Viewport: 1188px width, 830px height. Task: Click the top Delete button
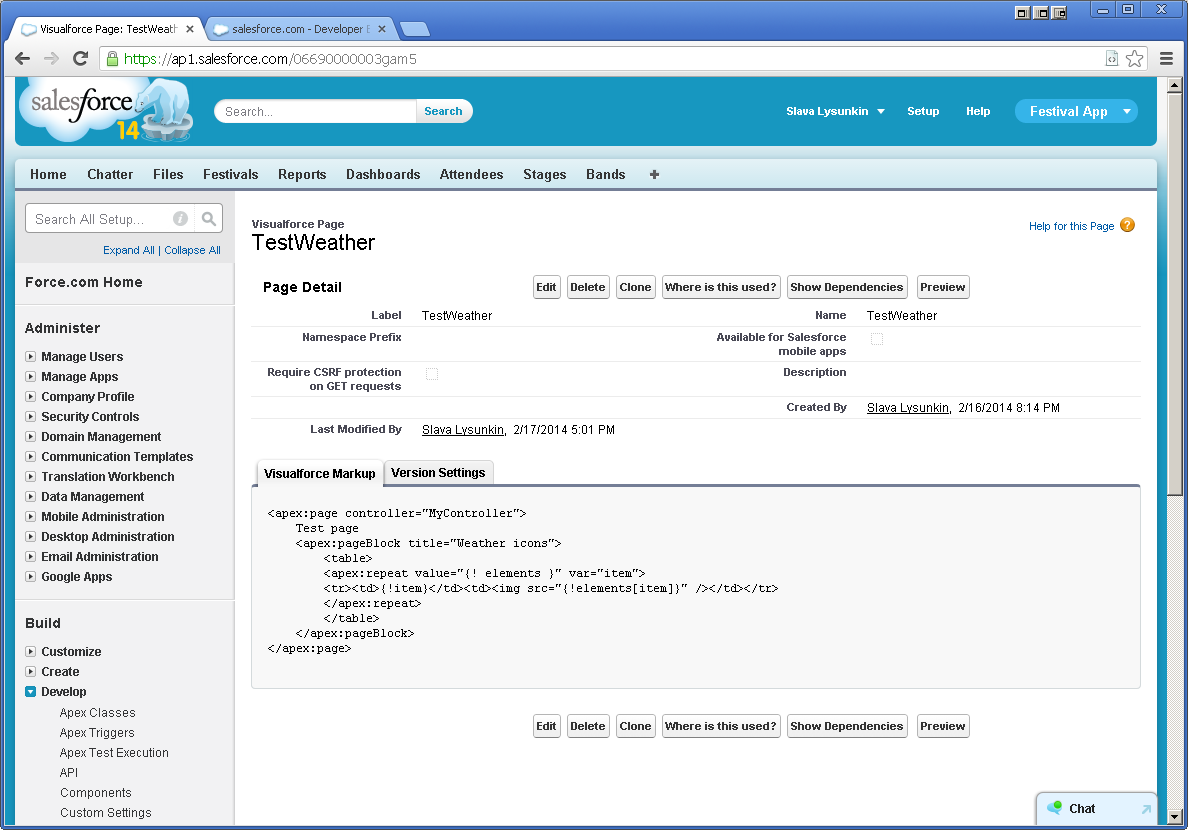pyautogui.click(x=588, y=287)
